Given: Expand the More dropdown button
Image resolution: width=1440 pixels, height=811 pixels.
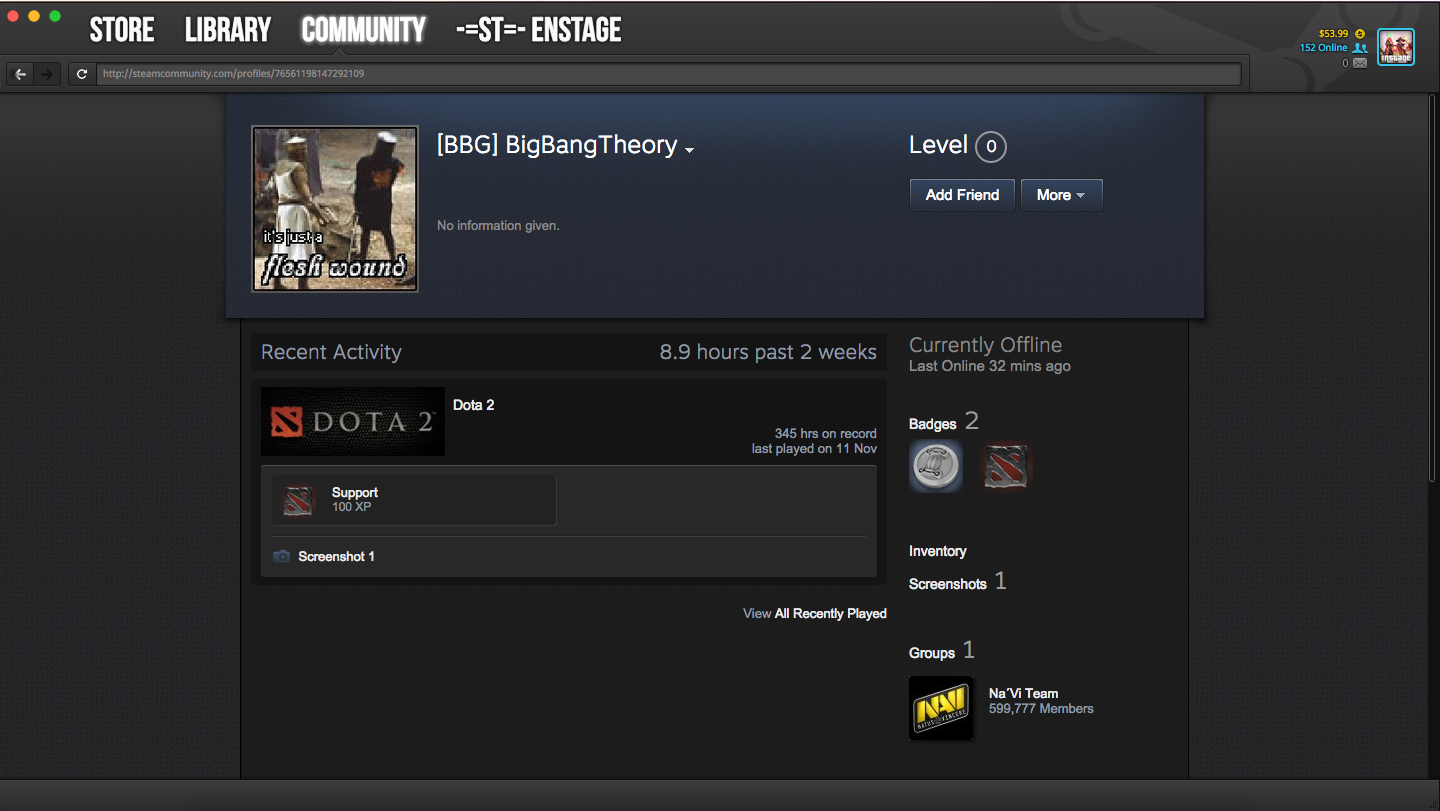Looking at the screenshot, I should [x=1061, y=195].
